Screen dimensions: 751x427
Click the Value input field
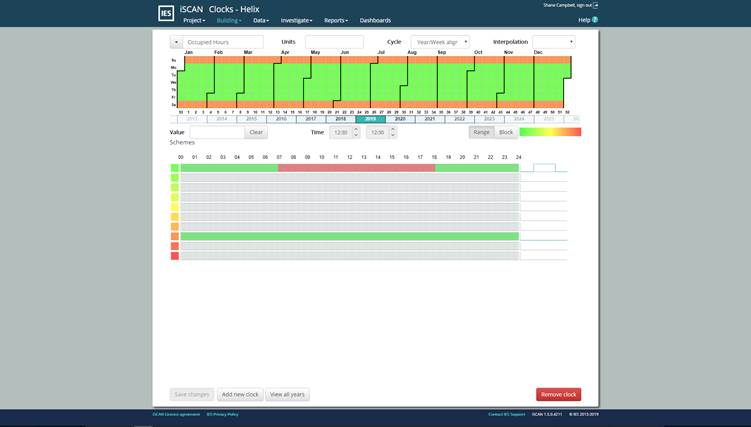(x=217, y=132)
